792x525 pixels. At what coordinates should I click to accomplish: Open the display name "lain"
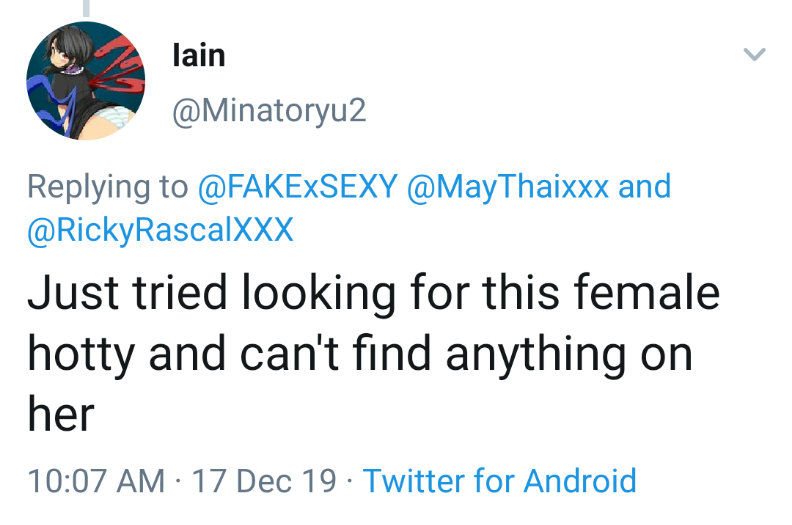tap(199, 54)
